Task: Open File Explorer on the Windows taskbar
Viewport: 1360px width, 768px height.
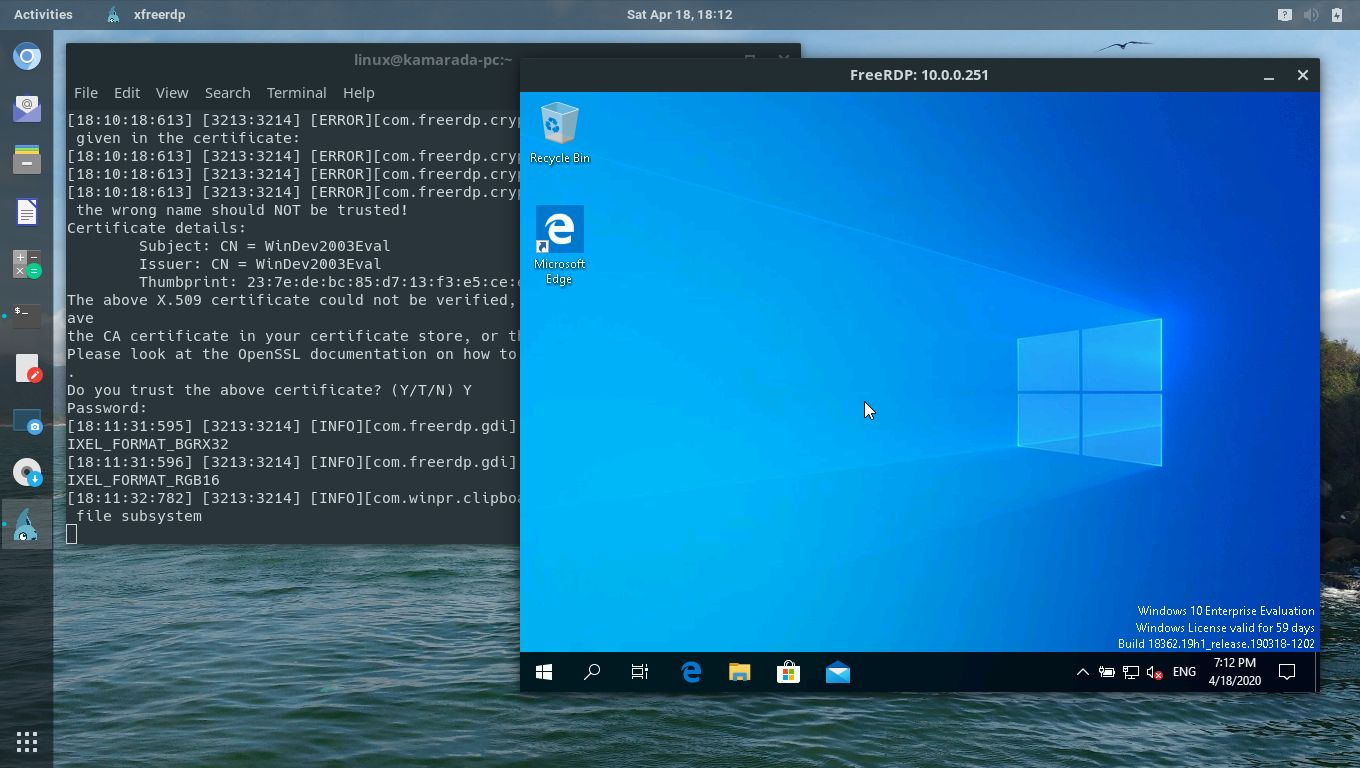Action: point(739,671)
